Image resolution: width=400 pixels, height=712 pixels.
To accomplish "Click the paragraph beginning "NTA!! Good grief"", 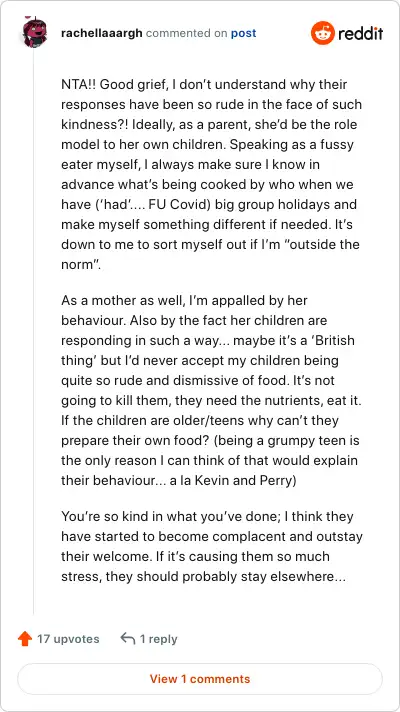I will coord(212,174).
